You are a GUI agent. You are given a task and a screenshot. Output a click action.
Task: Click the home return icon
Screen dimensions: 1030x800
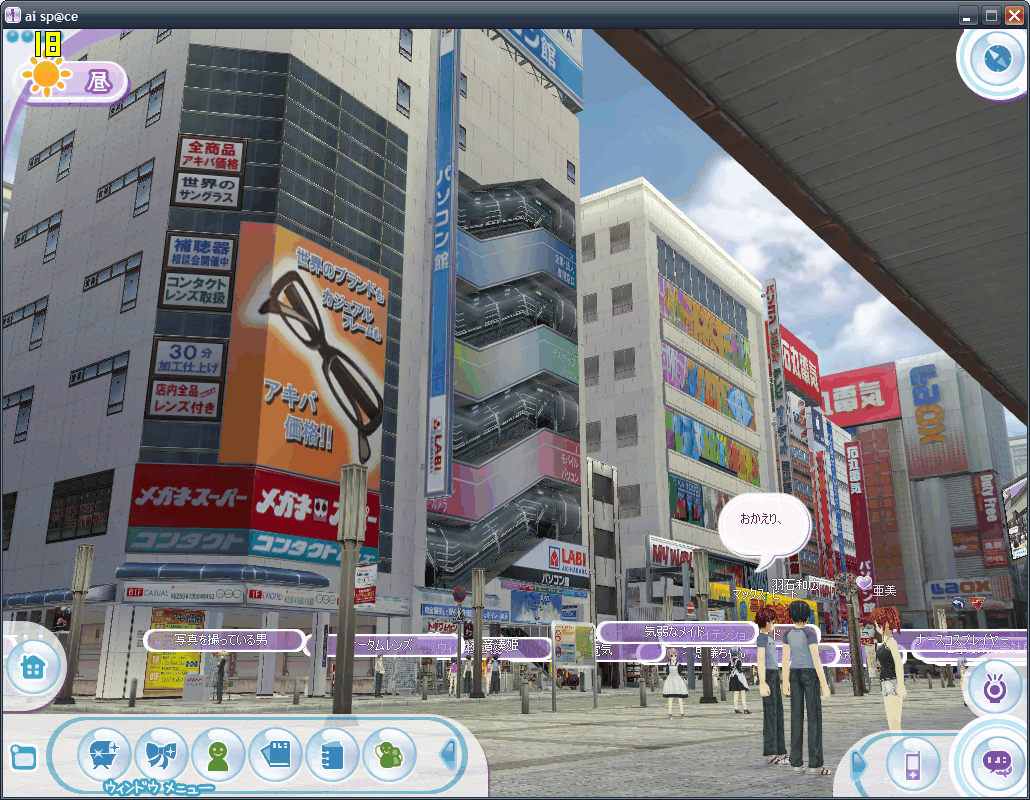[32, 667]
